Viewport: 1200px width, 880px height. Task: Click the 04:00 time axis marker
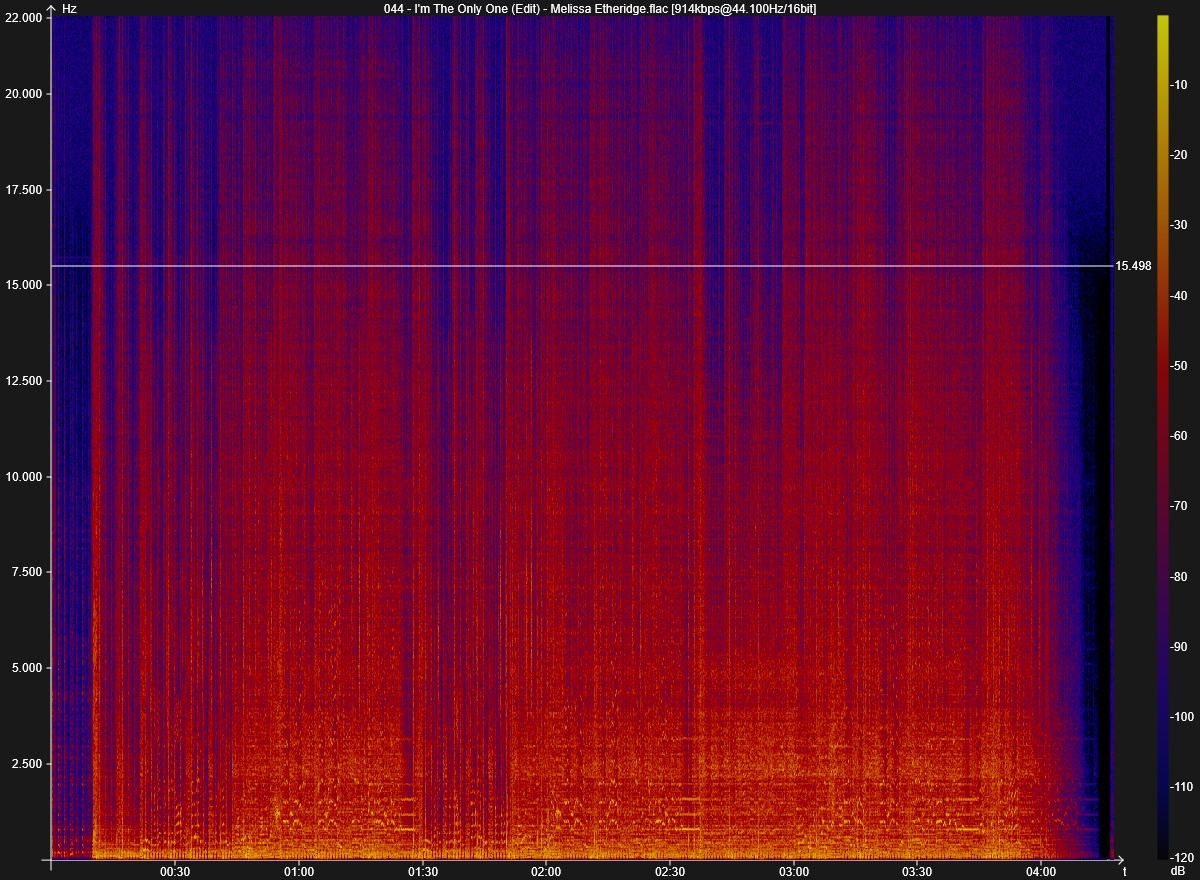[x=1041, y=870]
